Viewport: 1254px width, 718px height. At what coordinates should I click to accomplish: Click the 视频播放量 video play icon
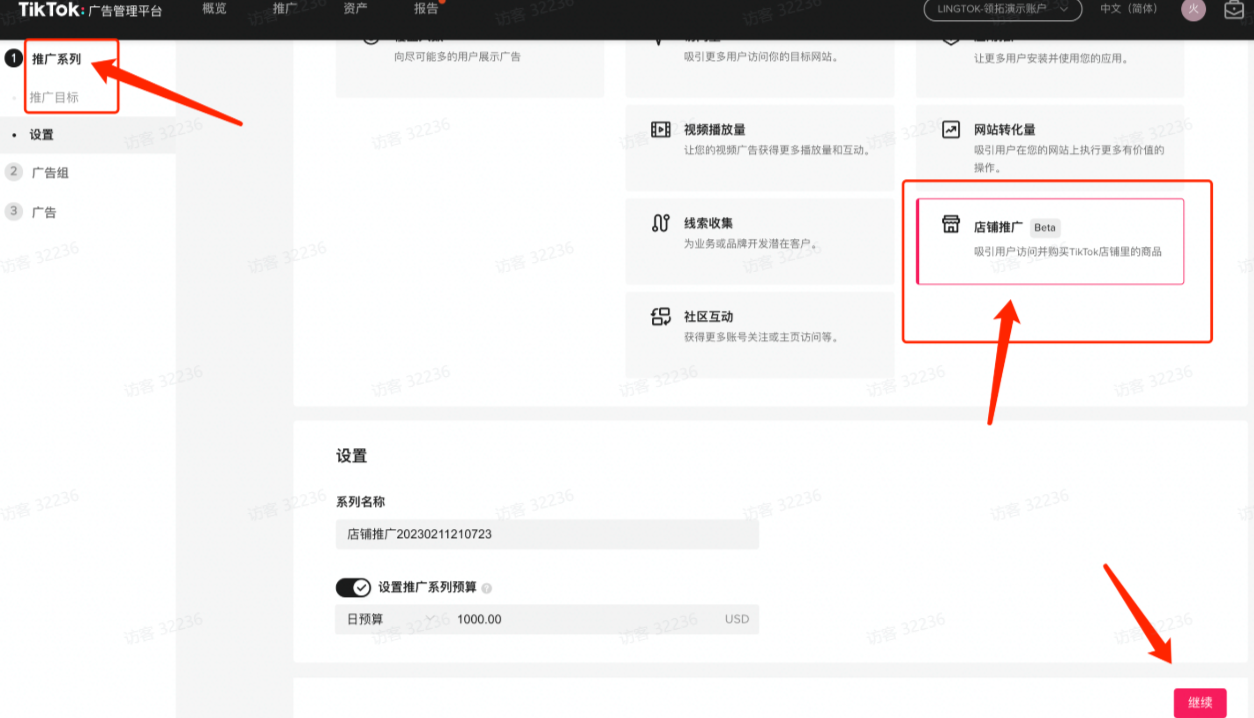point(660,130)
